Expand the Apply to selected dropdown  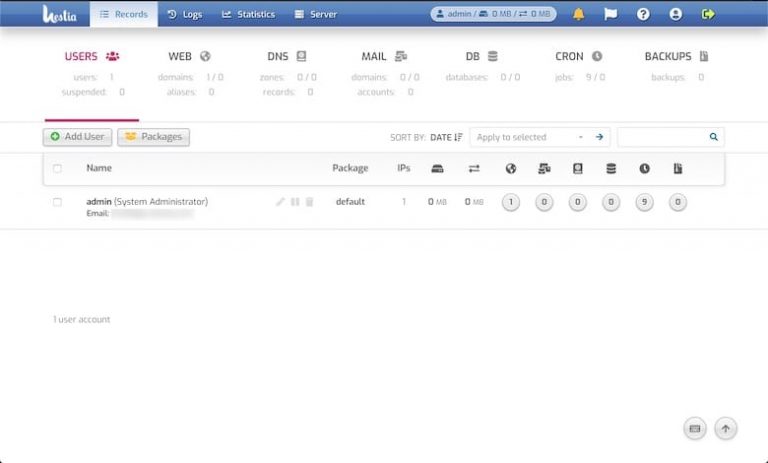pos(529,137)
